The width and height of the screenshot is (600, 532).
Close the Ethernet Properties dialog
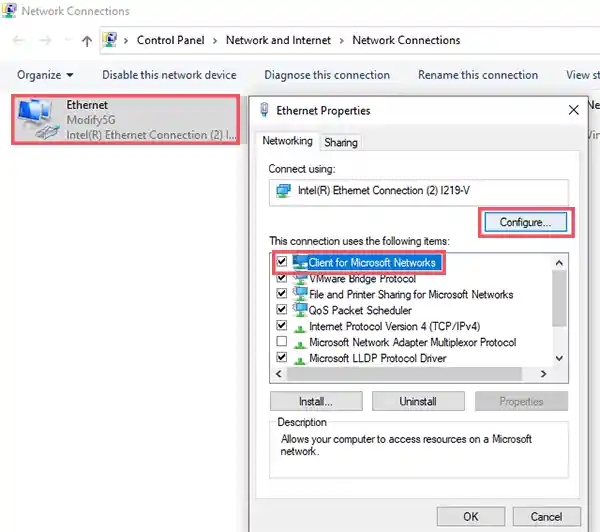[573, 110]
